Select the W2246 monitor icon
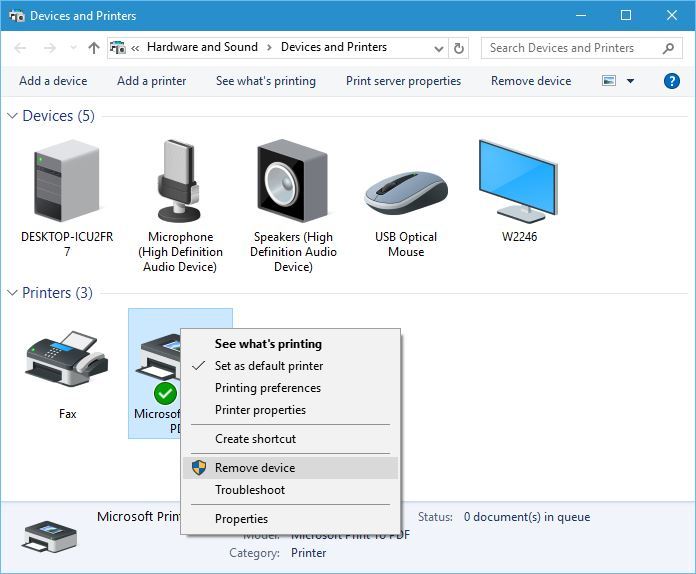Image resolution: width=696 pixels, height=574 pixels. (x=518, y=181)
